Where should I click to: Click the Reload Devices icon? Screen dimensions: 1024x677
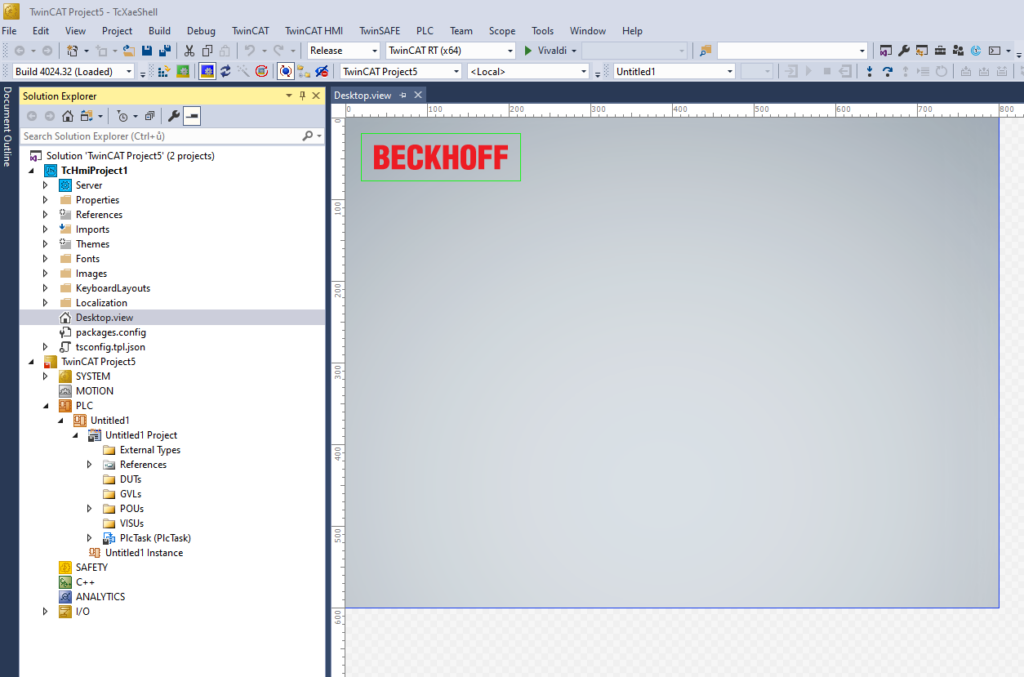[226, 71]
